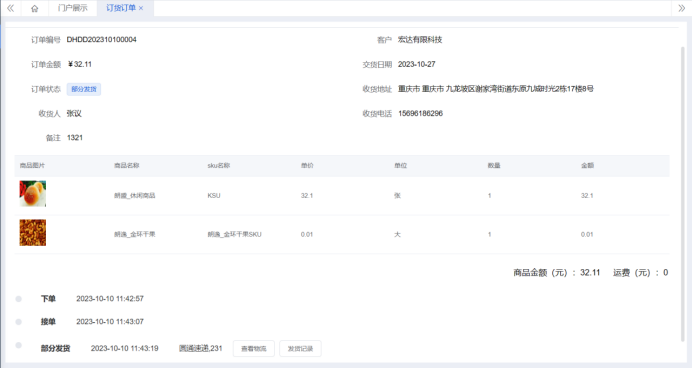Click the sku名称 column header

(x=219, y=166)
